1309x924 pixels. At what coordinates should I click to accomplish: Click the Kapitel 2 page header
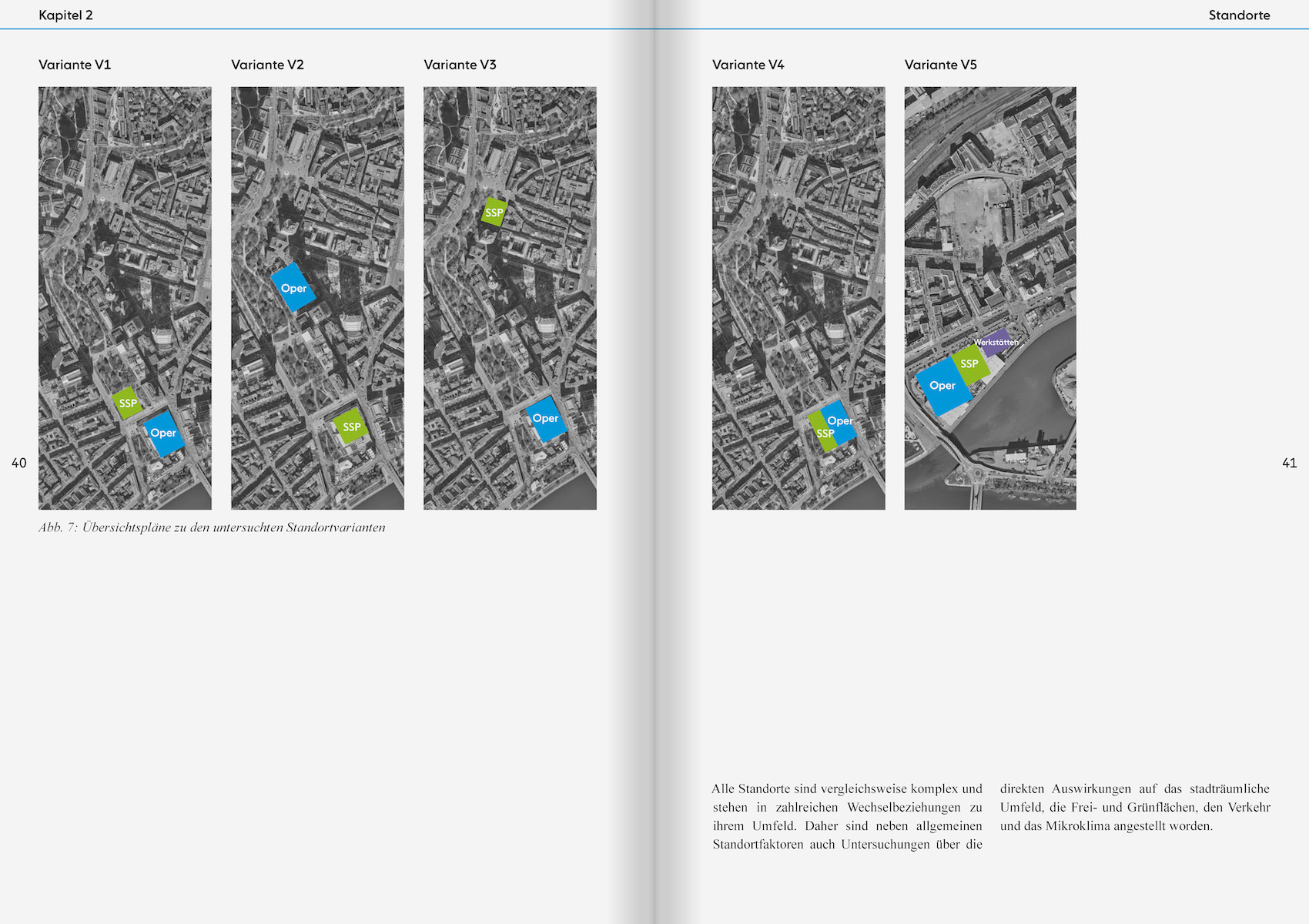(x=65, y=15)
